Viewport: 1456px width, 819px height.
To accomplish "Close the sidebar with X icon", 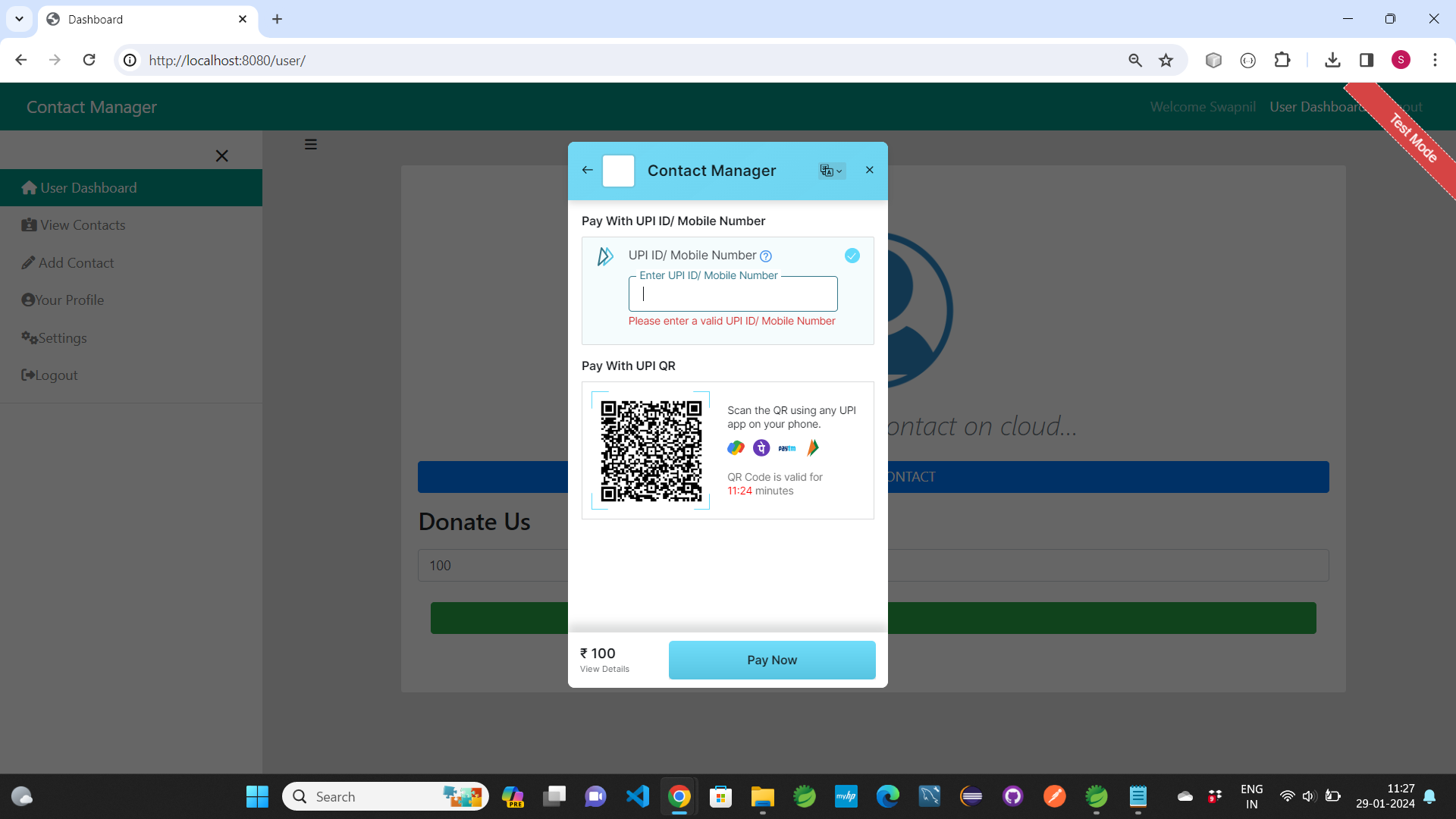I will 221,156.
